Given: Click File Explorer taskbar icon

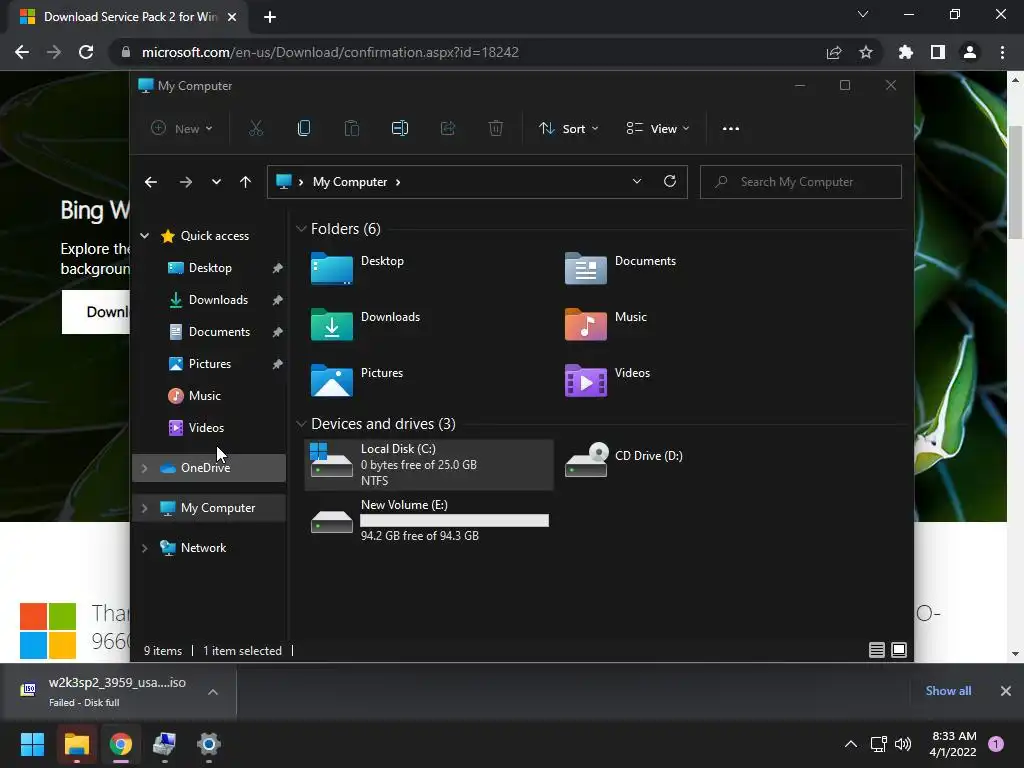Looking at the screenshot, I should pyautogui.click(x=76, y=744).
